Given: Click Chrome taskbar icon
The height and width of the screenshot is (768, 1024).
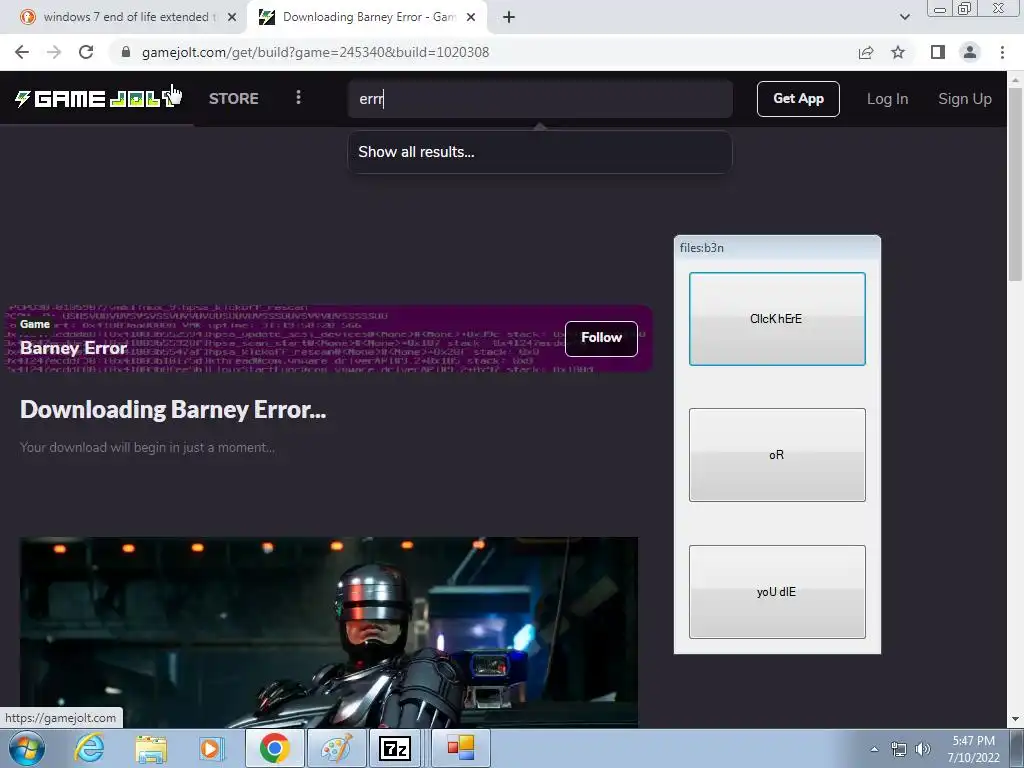Looking at the screenshot, I should point(274,748).
